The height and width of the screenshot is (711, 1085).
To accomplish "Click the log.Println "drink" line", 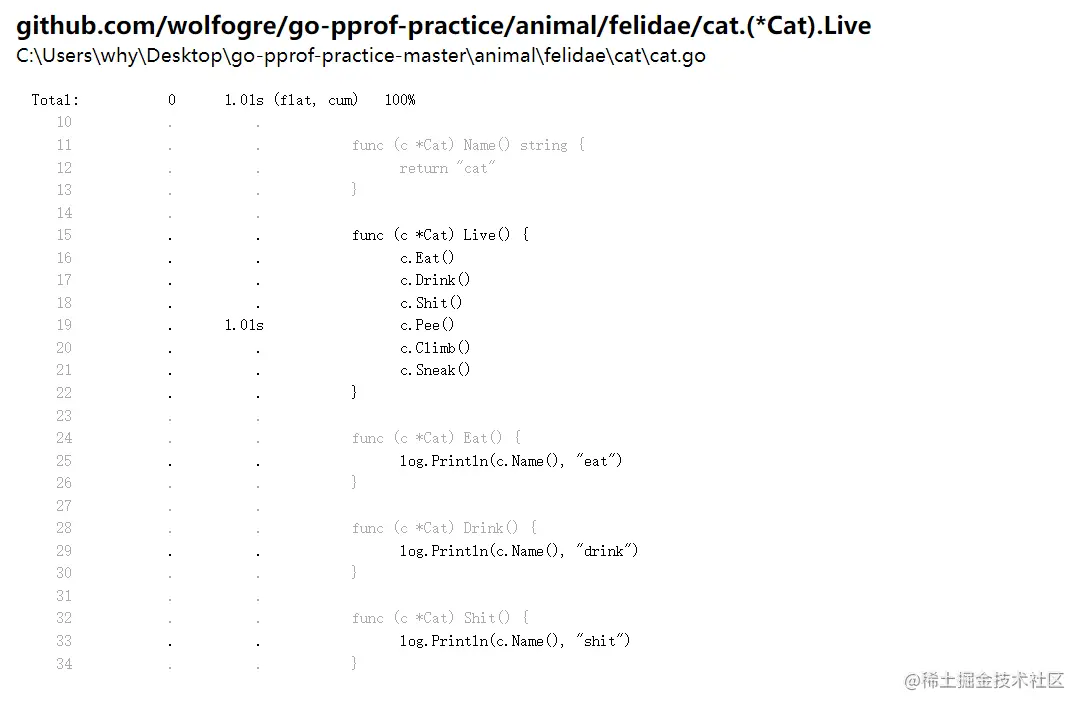I will (x=518, y=551).
